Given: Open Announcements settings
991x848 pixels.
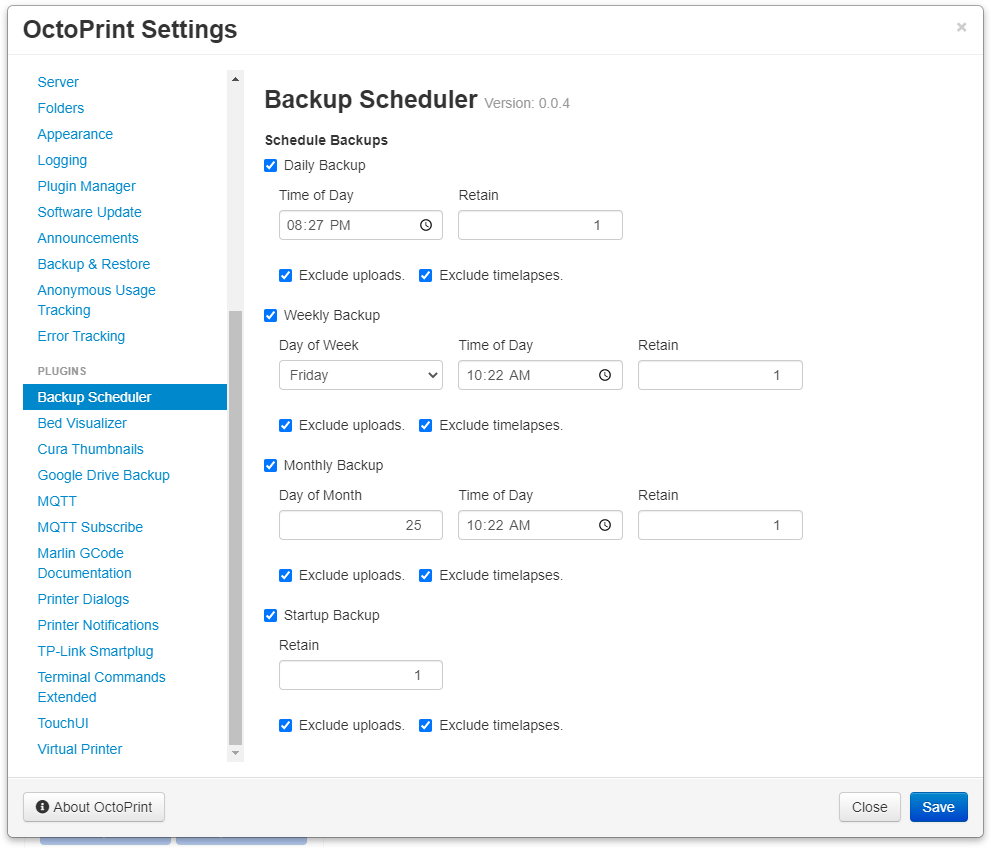Looking at the screenshot, I should pos(88,238).
